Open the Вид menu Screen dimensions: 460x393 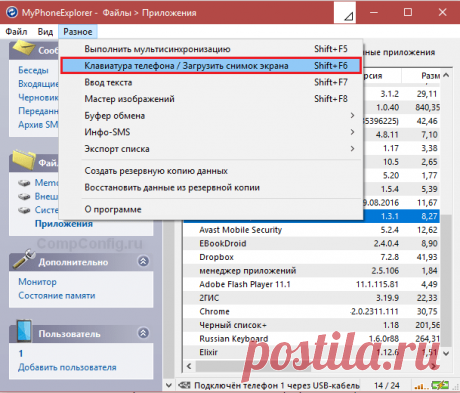[x=45, y=32]
